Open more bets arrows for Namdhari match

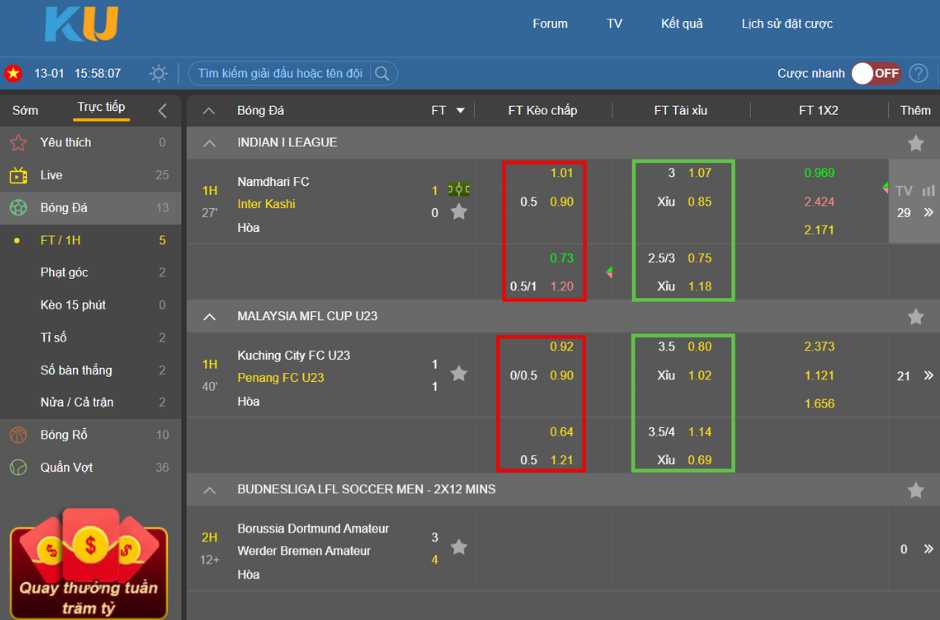pyautogui.click(x=929, y=212)
